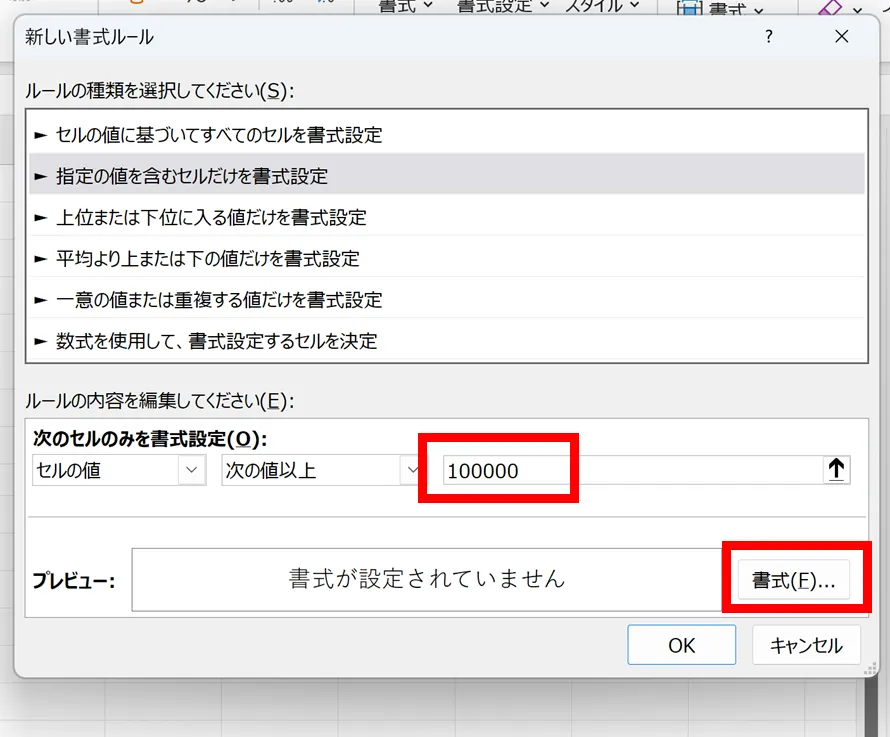Select 指定の値を含むセルだけを書式設定 rule type
The width and height of the screenshot is (890, 737).
[192, 176]
